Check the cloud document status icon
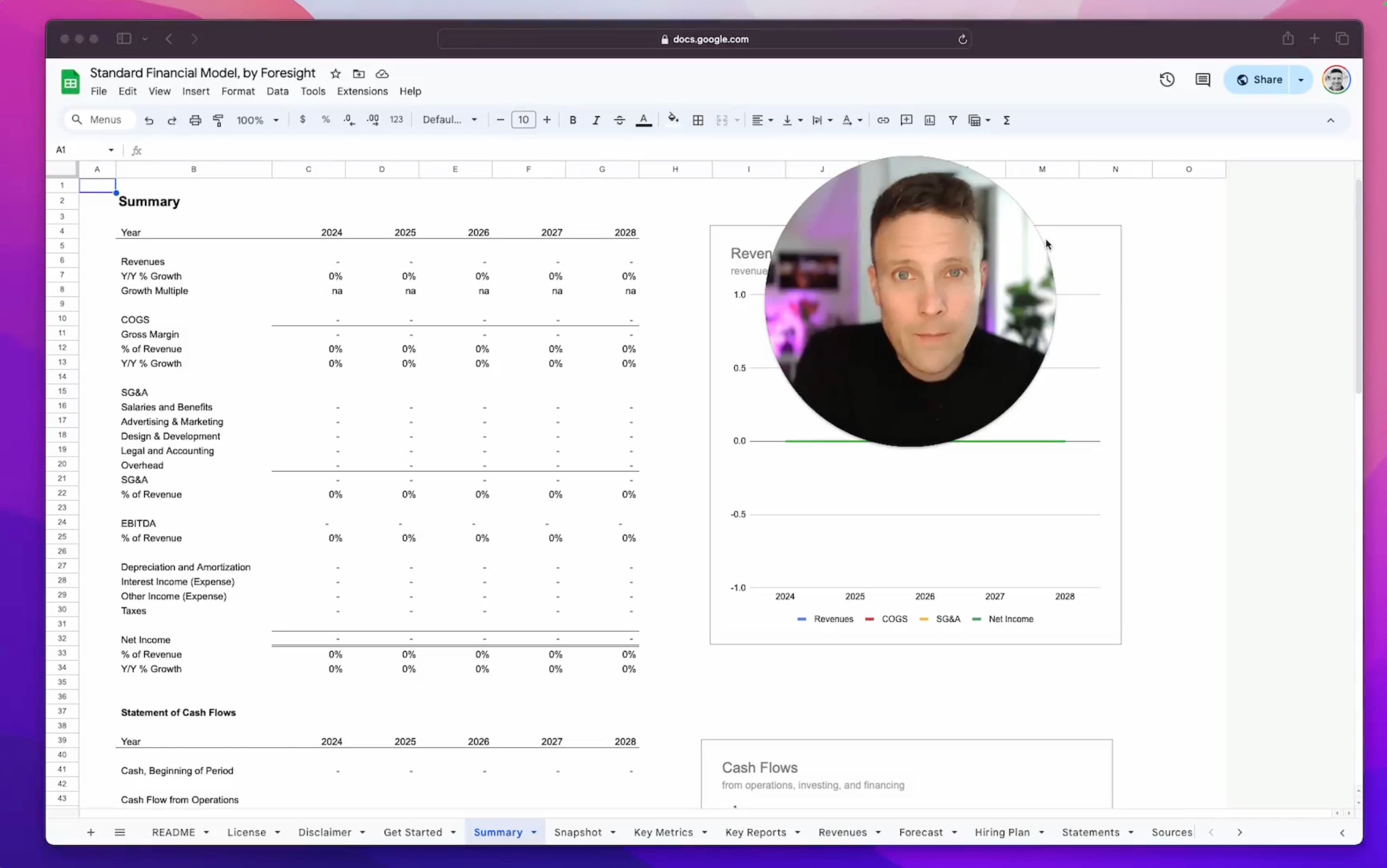 pos(382,74)
